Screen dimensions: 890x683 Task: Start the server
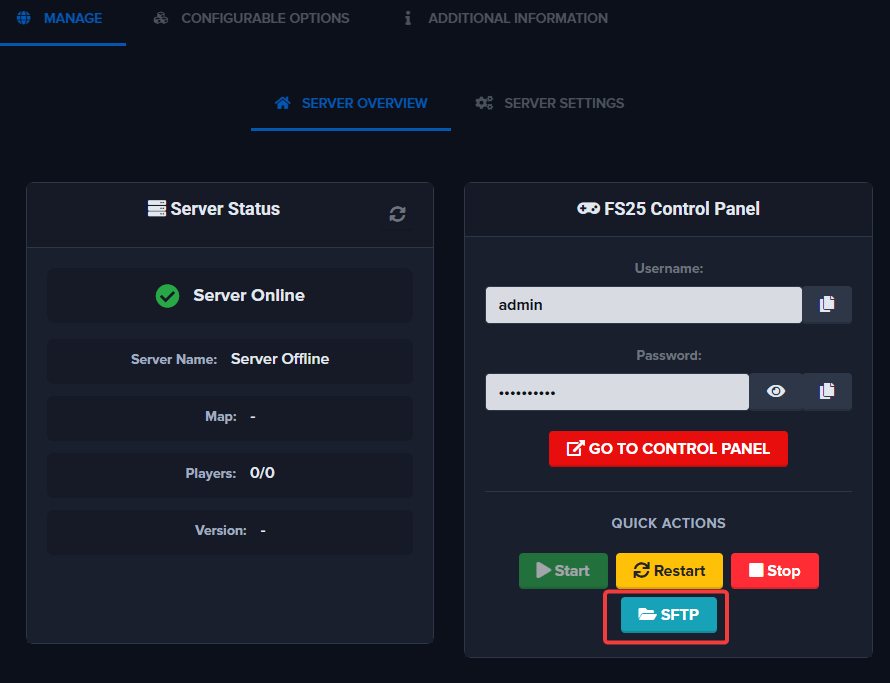(563, 571)
